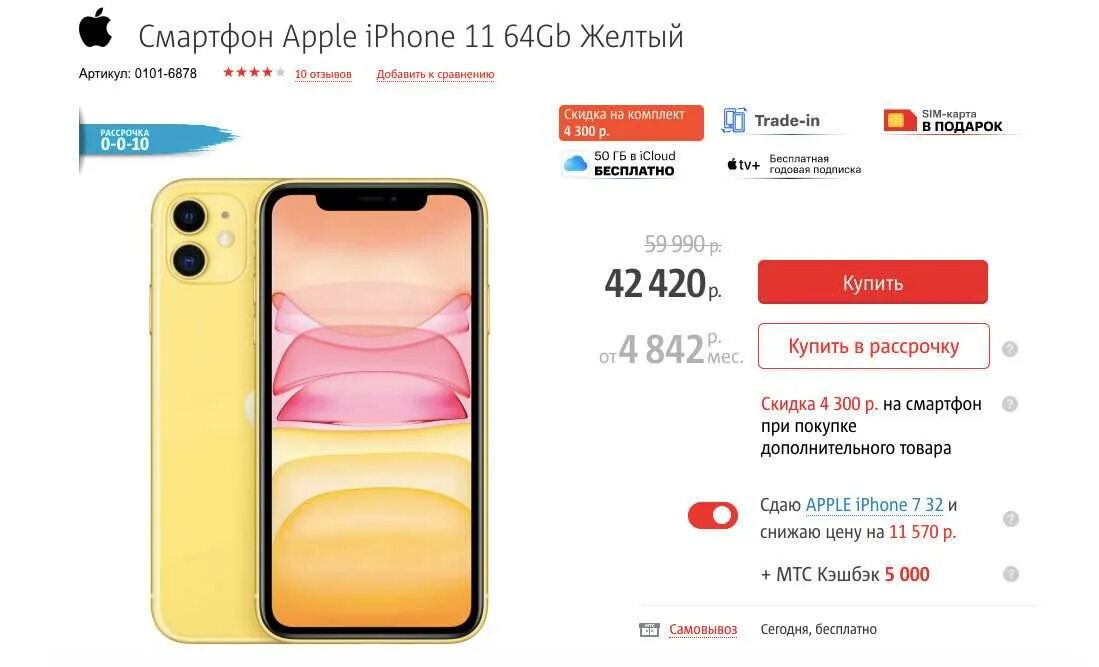Click the iCloud 50 GB cloud icon
The image size is (1099, 667).
tap(575, 163)
